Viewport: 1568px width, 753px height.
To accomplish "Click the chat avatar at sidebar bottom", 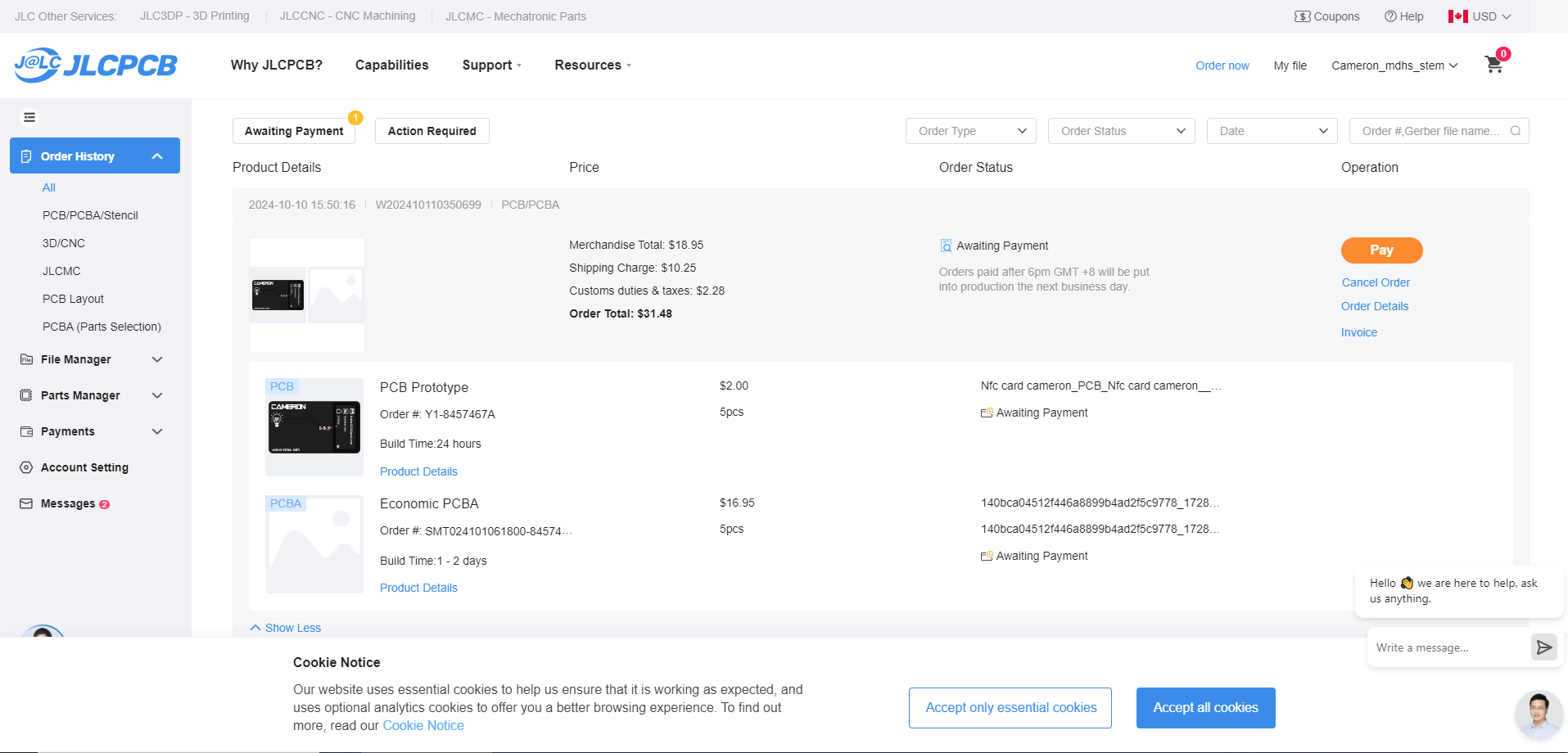I will (43, 631).
